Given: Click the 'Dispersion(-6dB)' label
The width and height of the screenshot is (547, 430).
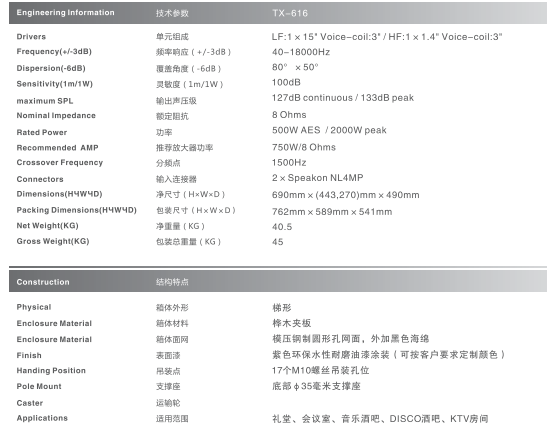Looking at the screenshot, I should coord(51,68).
